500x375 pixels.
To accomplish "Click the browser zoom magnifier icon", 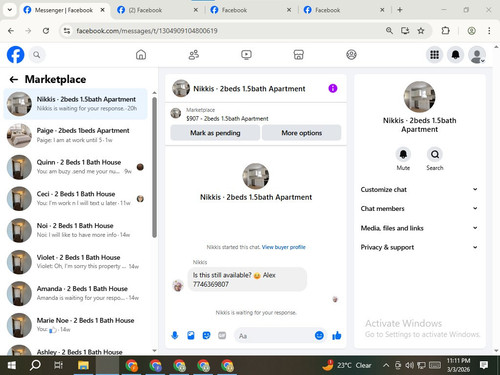I will click(389, 31).
